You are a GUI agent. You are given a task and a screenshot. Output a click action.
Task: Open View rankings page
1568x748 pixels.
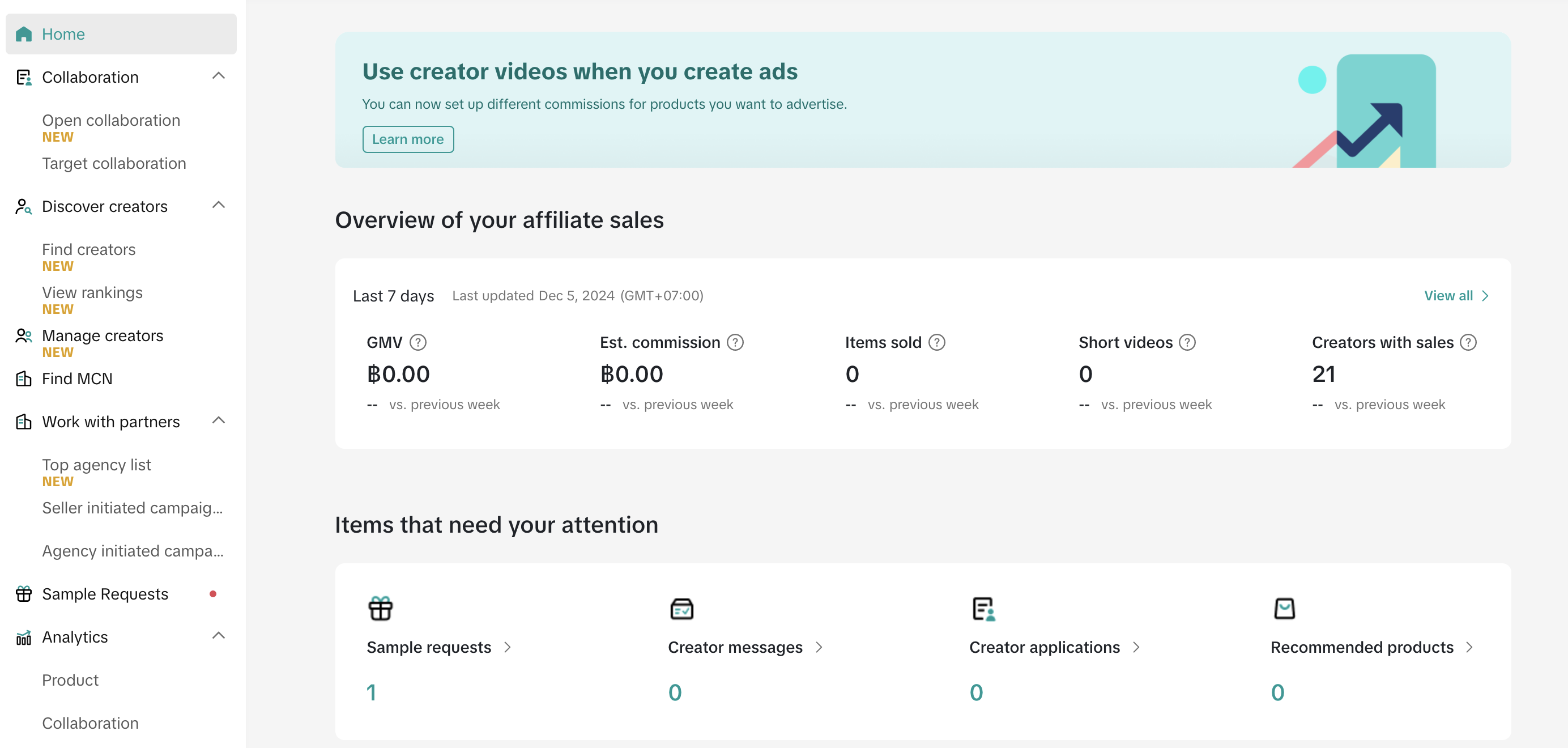(x=92, y=293)
